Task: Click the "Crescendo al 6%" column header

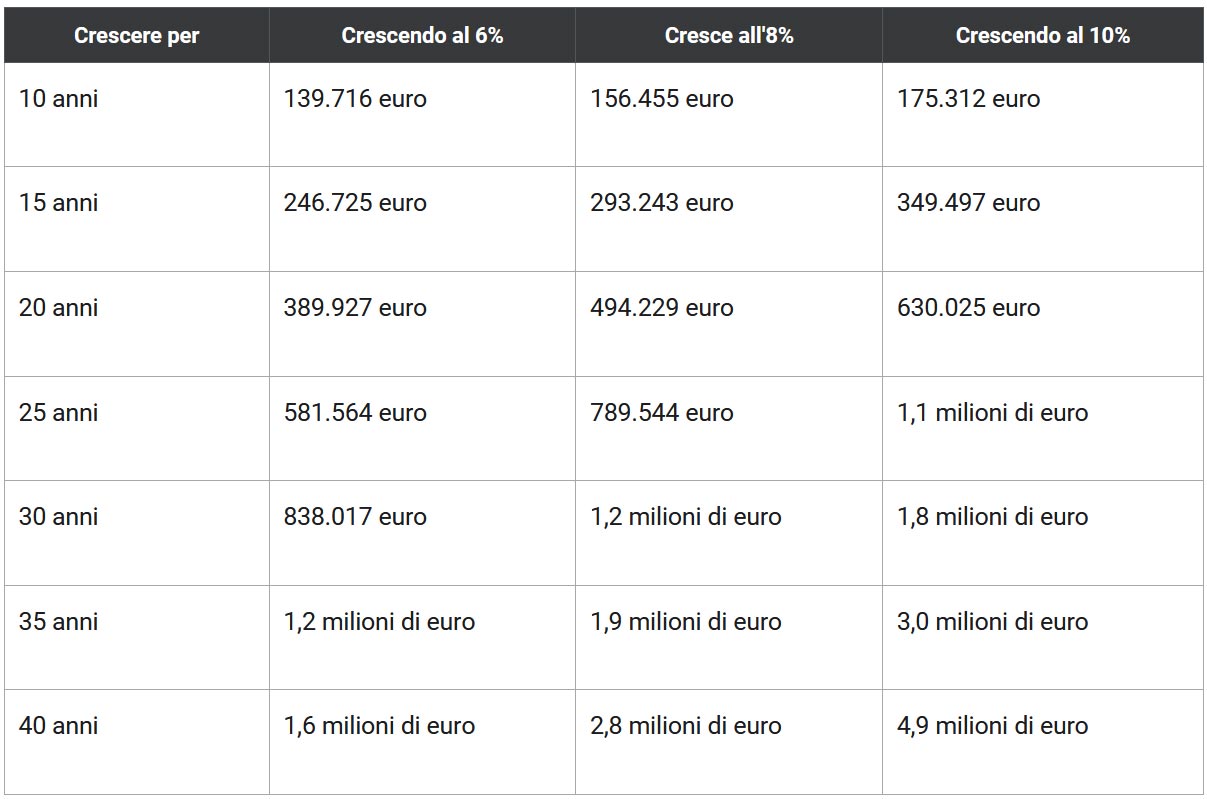Action: (422, 36)
